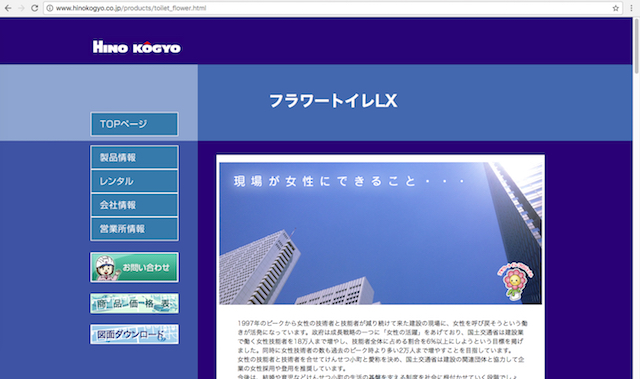The width and height of the screenshot is (640, 379).
Task: Open the レンタル menu item
Action: pos(134,181)
